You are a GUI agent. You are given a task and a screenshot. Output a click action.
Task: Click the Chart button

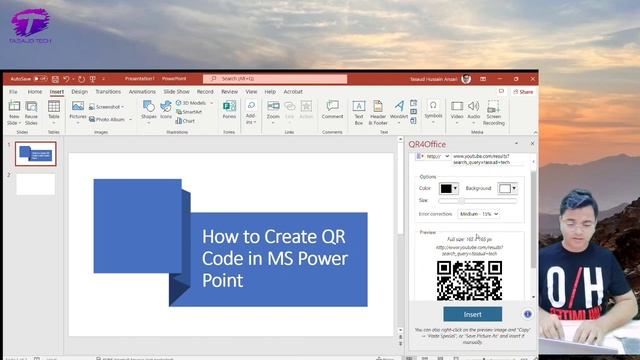coord(185,121)
